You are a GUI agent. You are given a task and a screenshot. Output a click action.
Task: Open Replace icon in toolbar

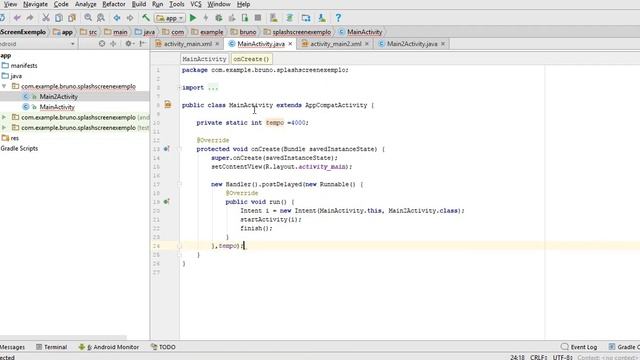[x=101, y=18]
